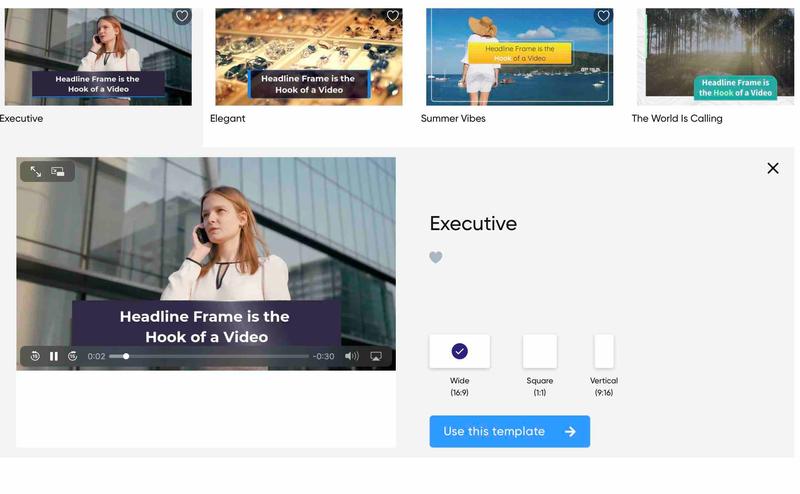Click the Summer Vibes template name
This screenshot has width=800, height=494.
coord(453,118)
